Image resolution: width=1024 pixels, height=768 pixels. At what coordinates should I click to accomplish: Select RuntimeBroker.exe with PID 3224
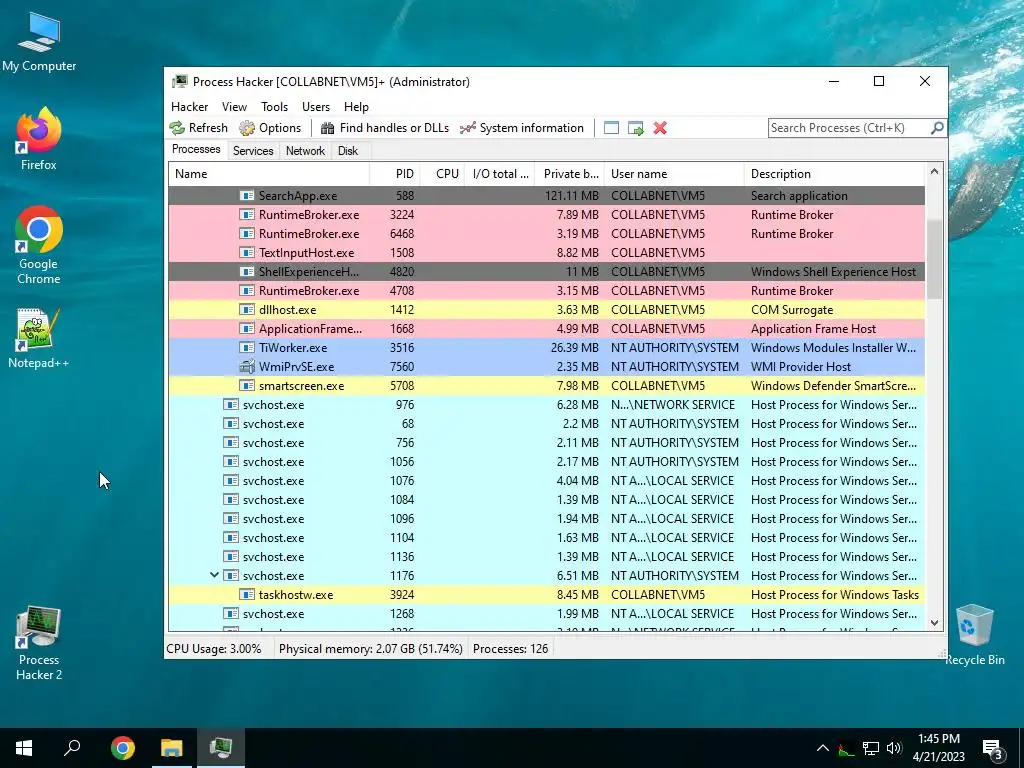tap(547, 214)
